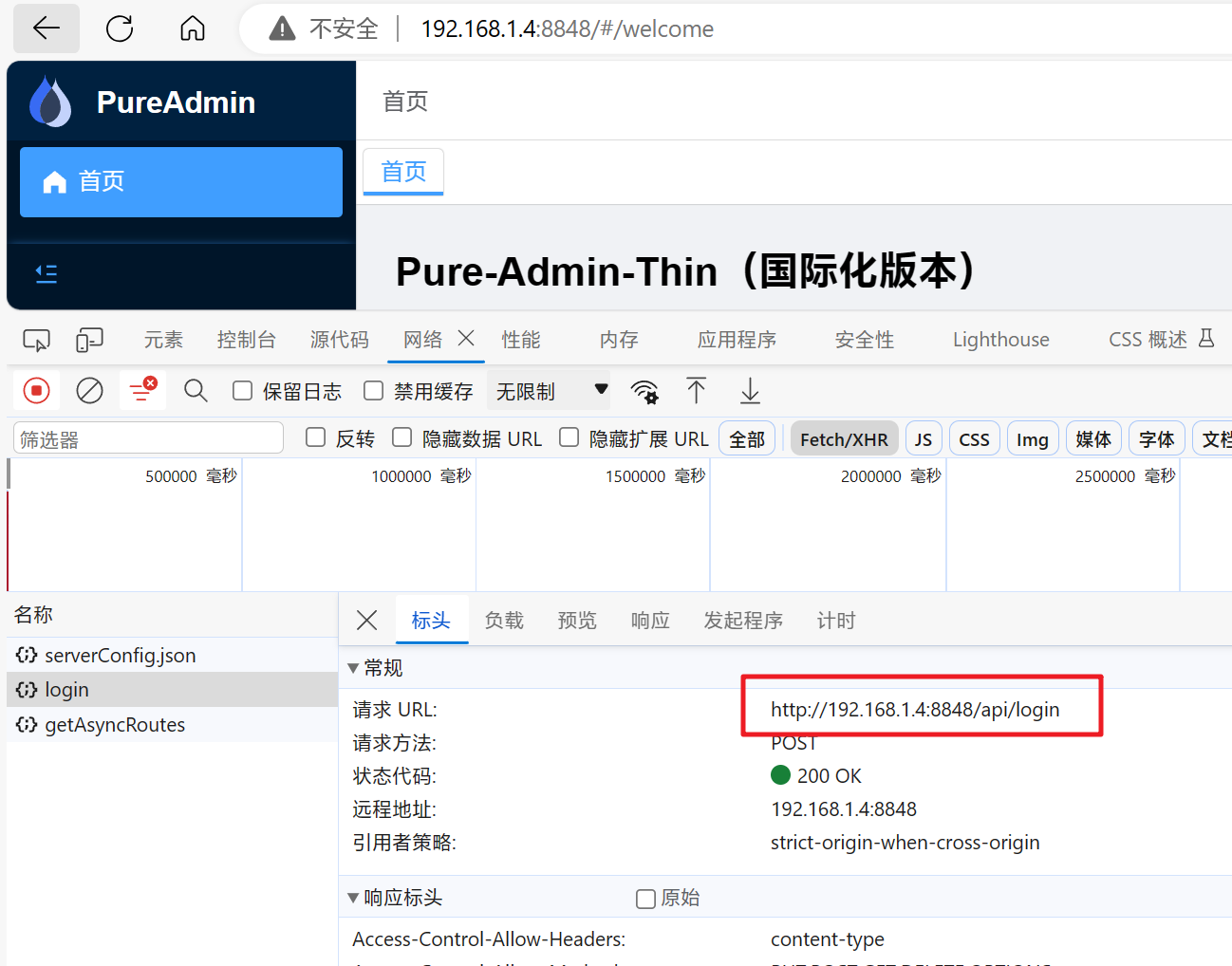Toggle the network filter icon

pyautogui.click(x=143, y=390)
